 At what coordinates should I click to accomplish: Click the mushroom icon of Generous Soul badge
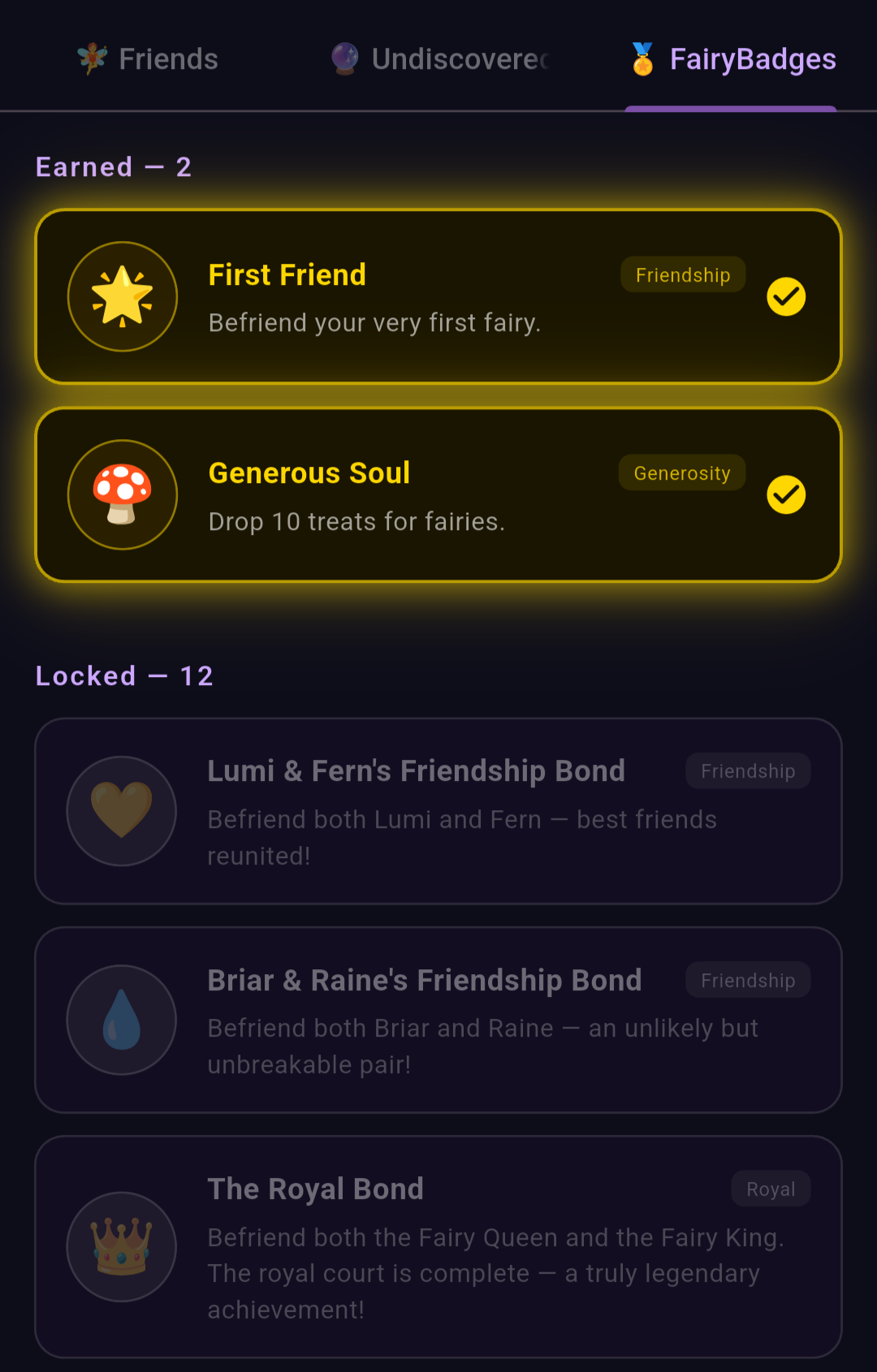[x=123, y=494]
